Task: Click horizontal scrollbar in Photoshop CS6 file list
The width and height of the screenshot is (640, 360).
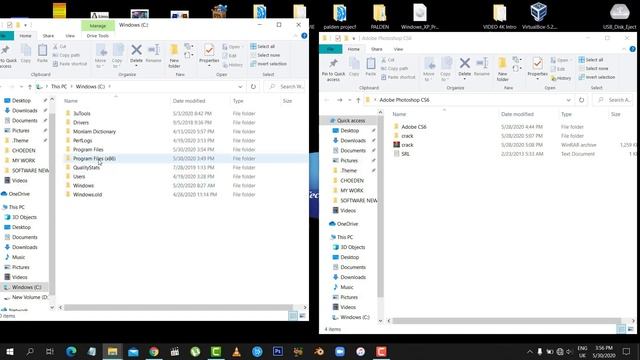Action: (x=506, y=321)
